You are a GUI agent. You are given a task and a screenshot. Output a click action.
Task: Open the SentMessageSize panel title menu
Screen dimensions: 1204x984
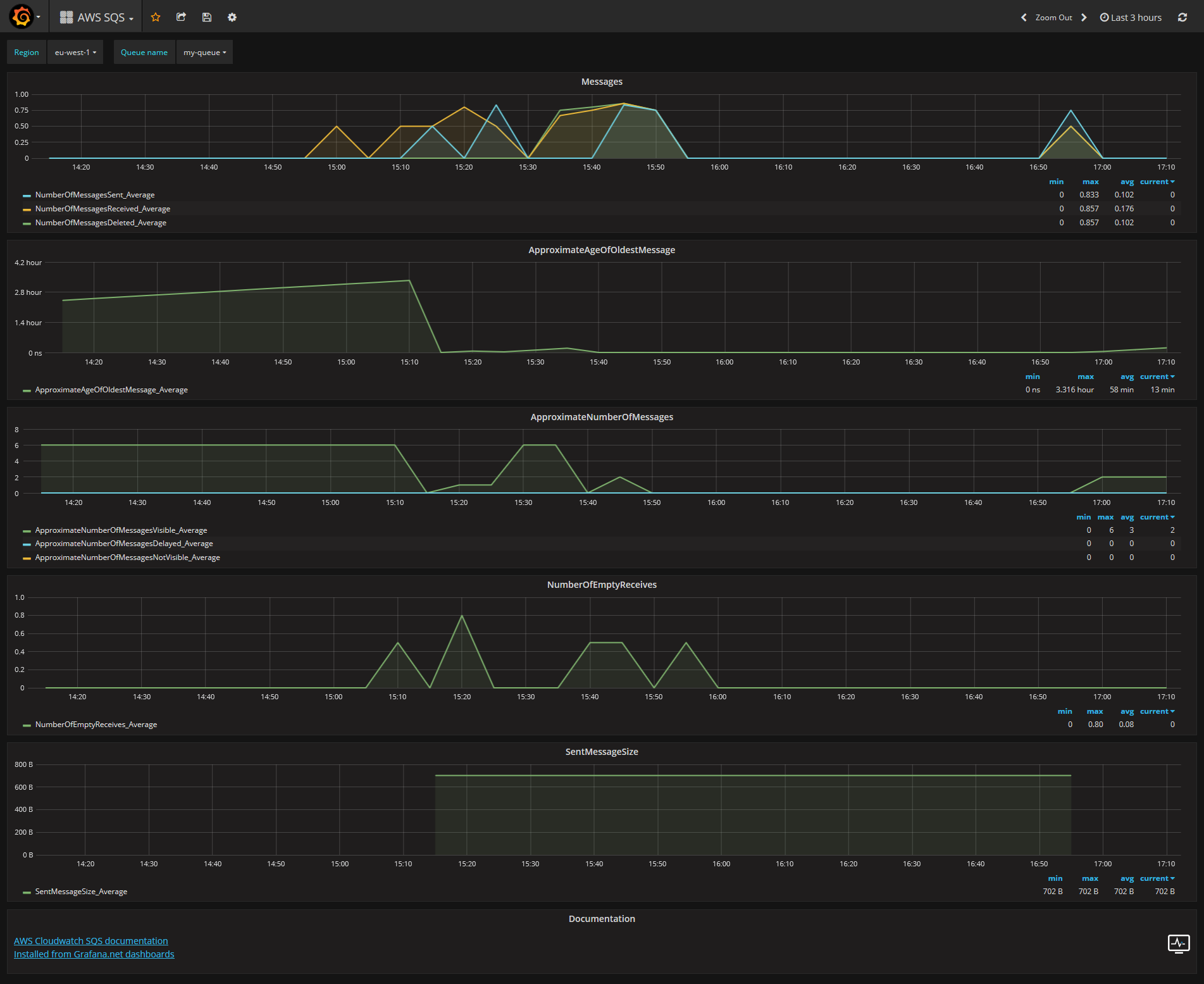tap(602, 752)
